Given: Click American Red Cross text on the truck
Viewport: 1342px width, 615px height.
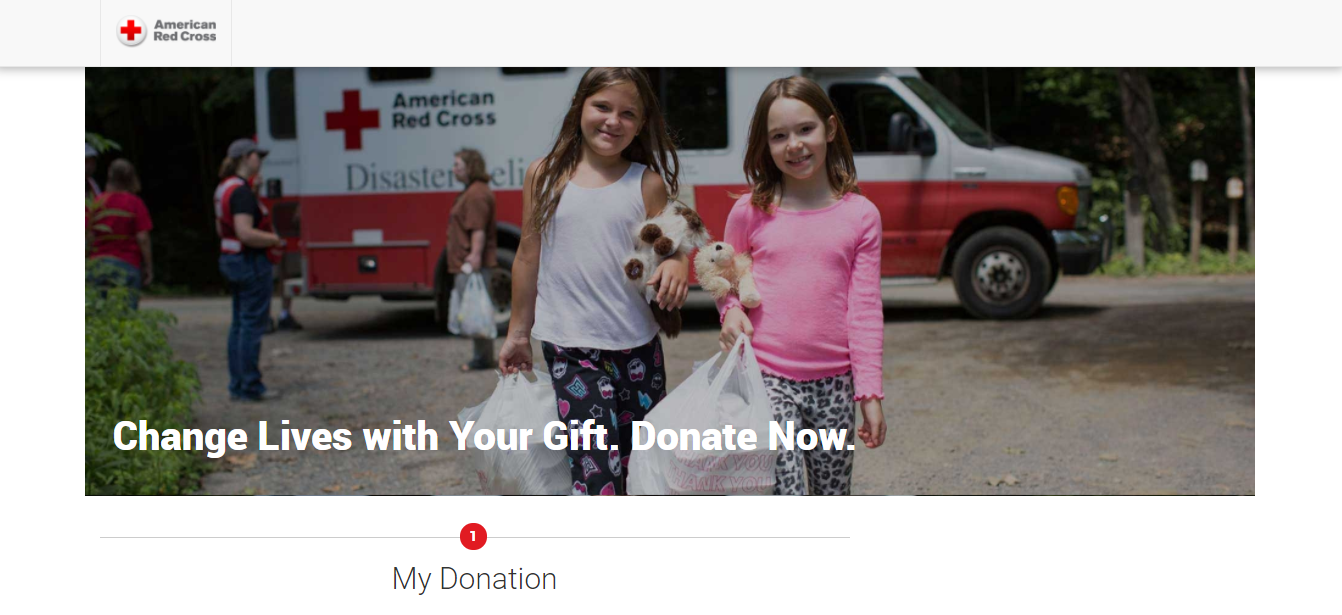Looking at the screenshot, I should tap(443, 109).
